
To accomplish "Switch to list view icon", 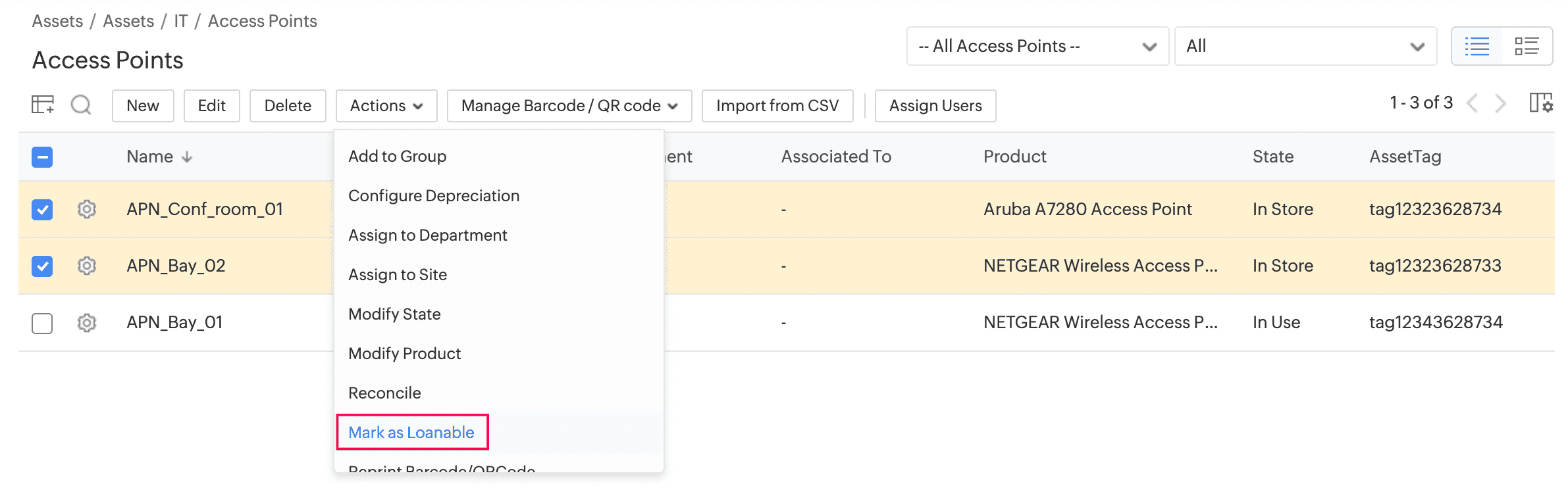I will click(x=1477, y=46).
